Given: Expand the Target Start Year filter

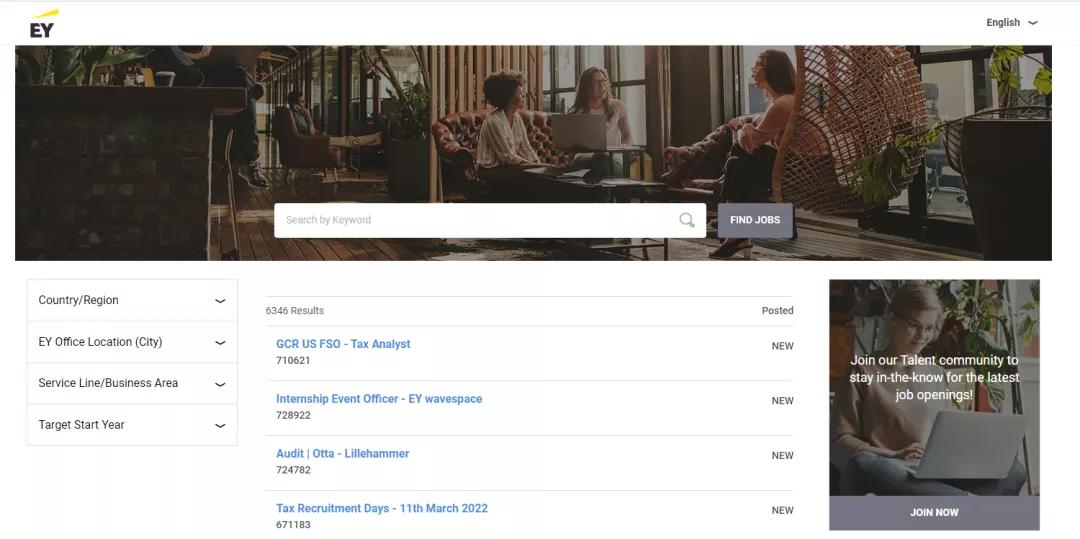Looking at the screenshot, I should (132, 425).
